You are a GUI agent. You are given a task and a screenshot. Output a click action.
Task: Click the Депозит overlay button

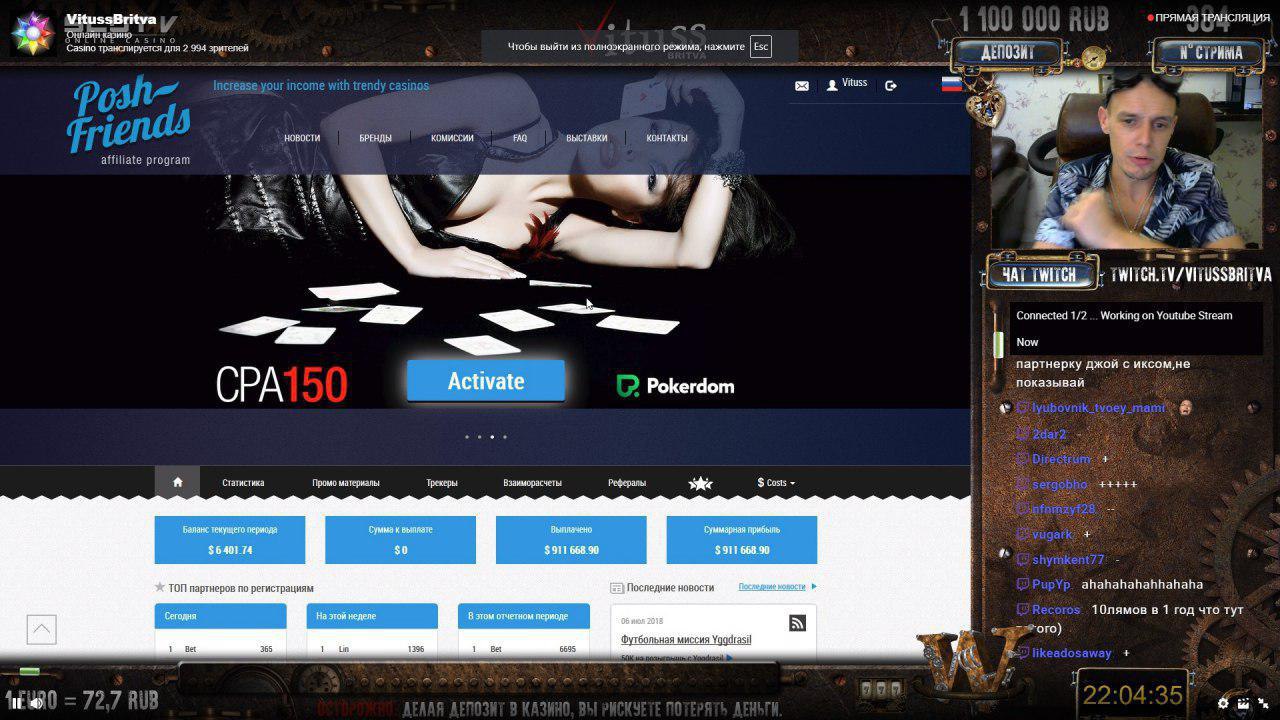pos(1006,53)
